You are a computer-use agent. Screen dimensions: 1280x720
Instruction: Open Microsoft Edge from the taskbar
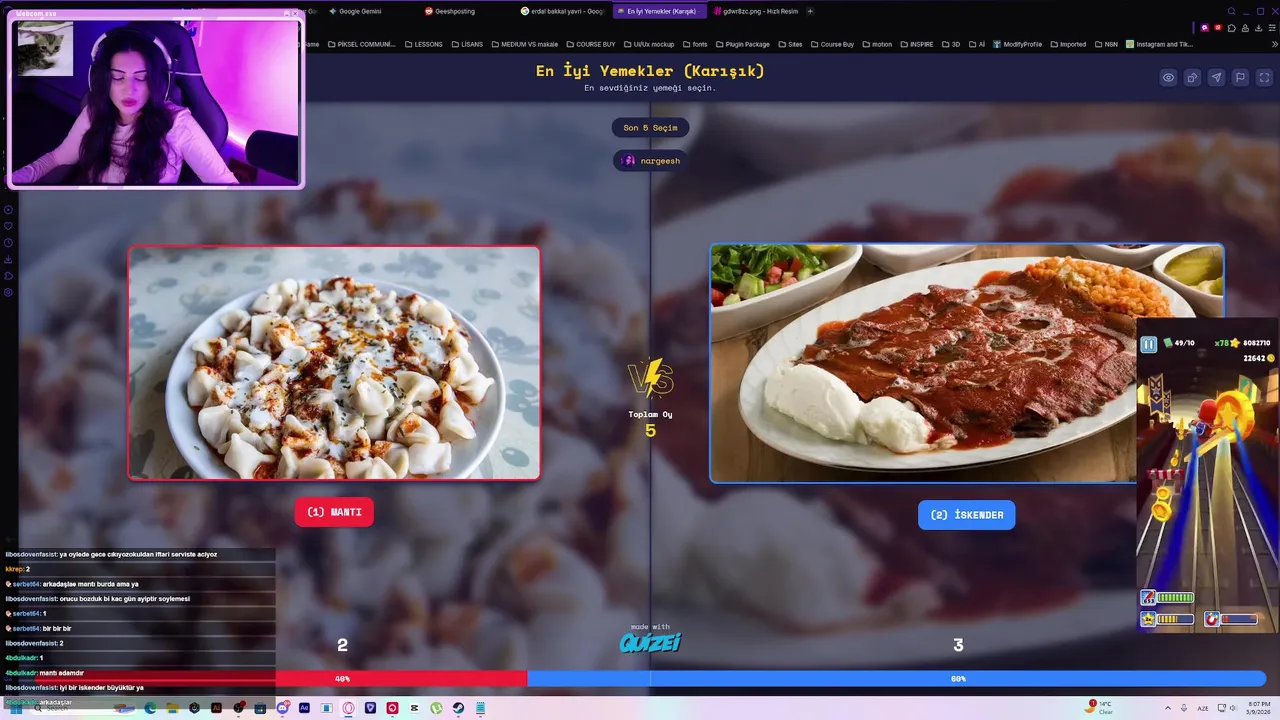[x=150, y=708]
